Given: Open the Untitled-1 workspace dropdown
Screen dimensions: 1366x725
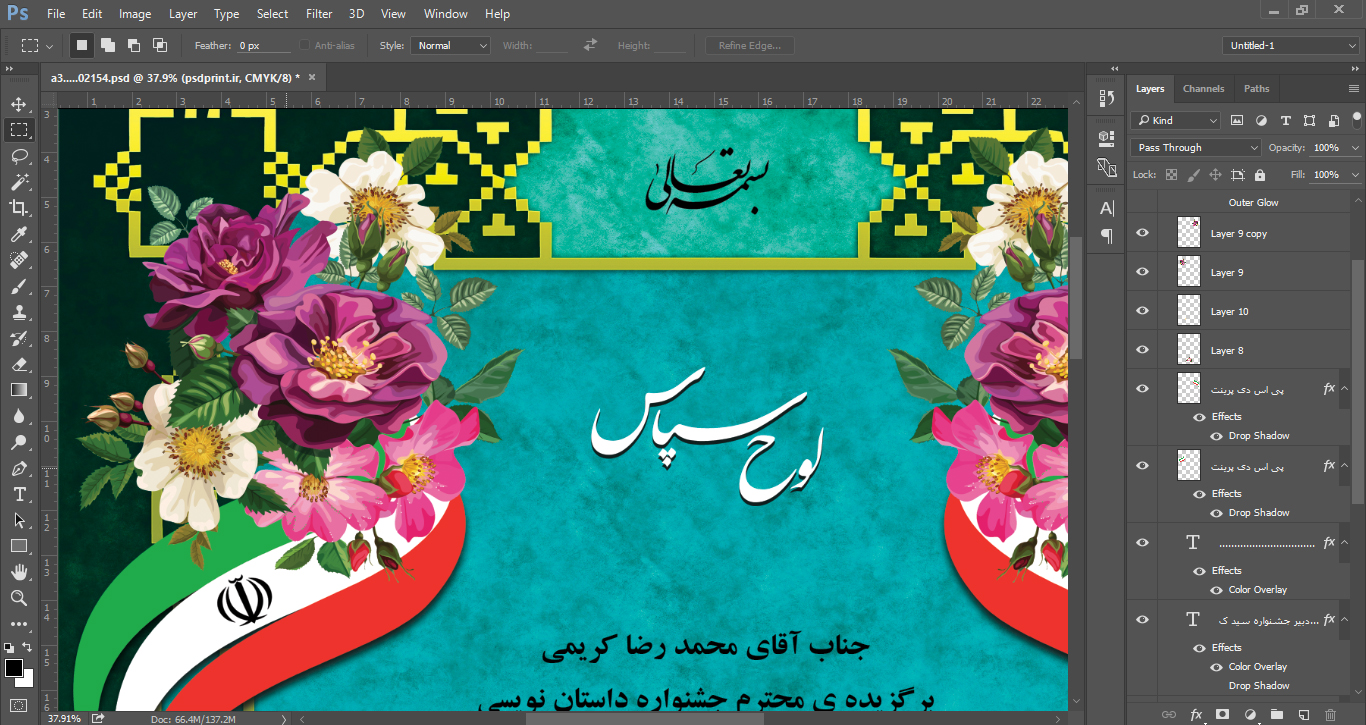Looking at the screenshot, I should (1291, 45).
